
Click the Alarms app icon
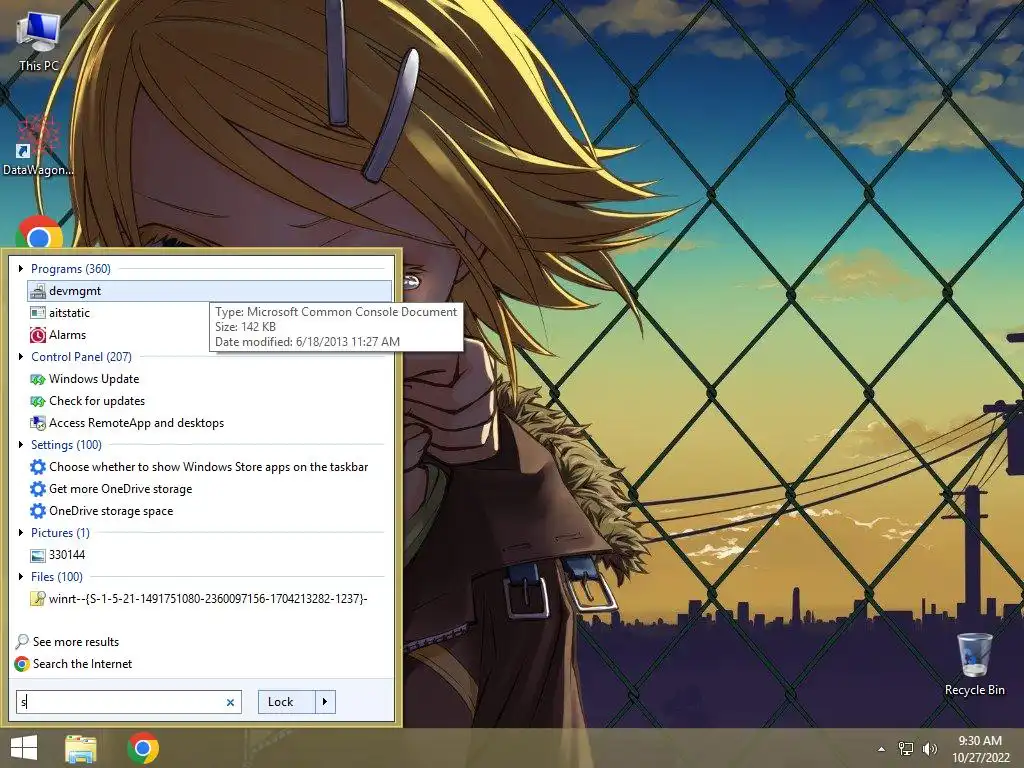click(38, 335)
